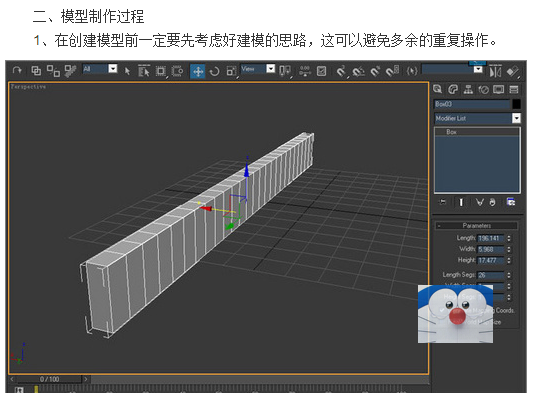Screen dimensions: 543x393
Task: Open the 'View' reference coordinate dropdown
Action: [270, 69]
